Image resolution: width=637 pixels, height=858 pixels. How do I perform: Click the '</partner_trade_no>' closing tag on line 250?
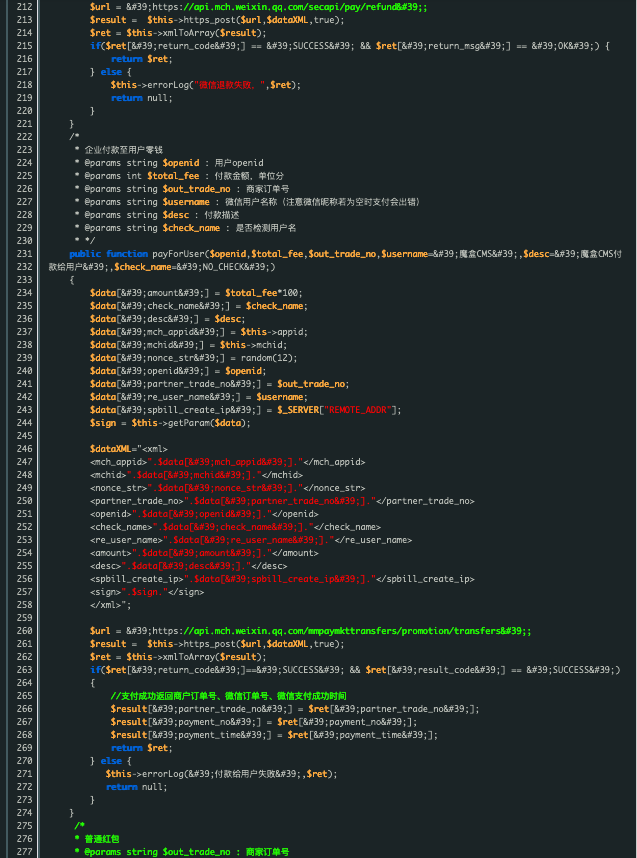click(425, 501)
